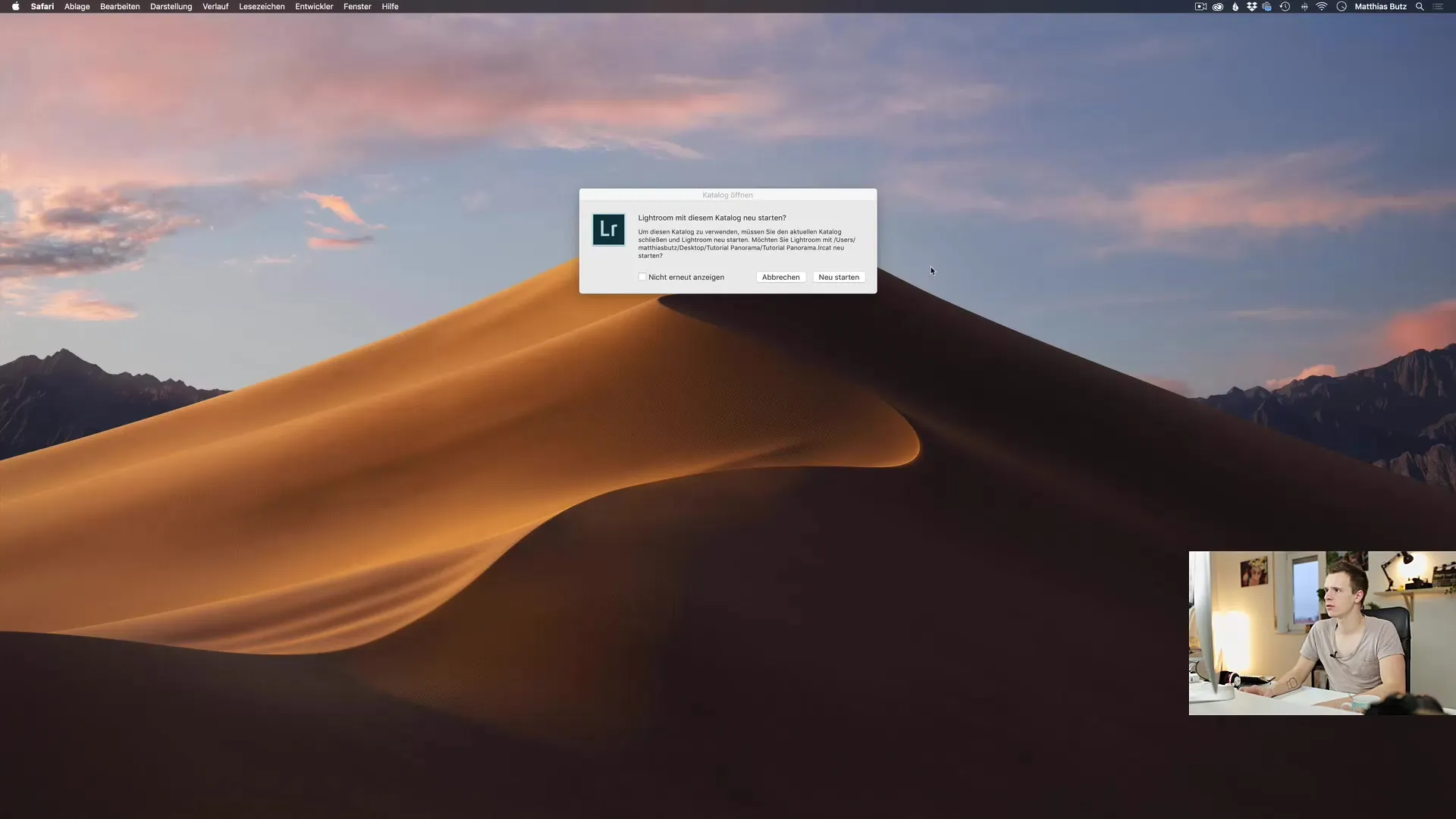Open the Apple menu
Image resolution: width=1456 pixels, height=819 pixels.
tap(15, 7)
